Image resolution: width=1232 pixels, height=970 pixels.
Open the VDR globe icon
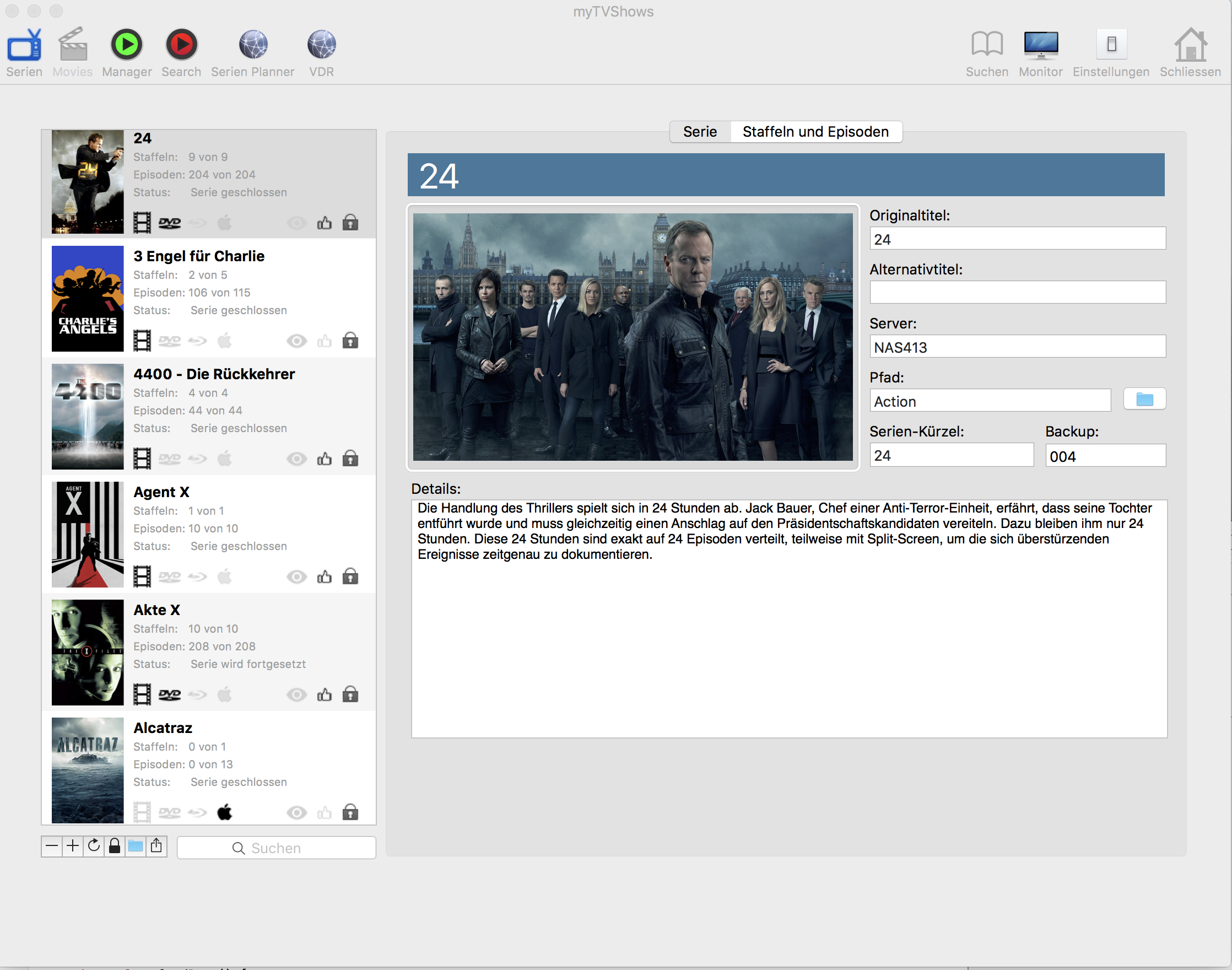click(321, 44)
